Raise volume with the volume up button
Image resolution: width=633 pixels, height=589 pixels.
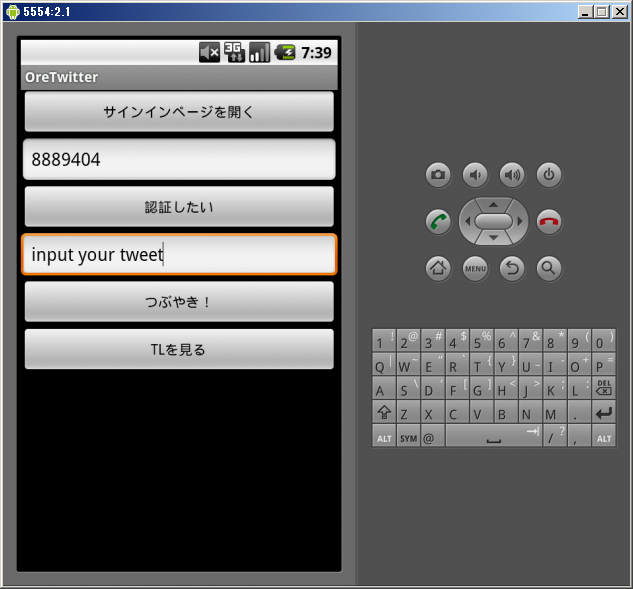coord(512,175)
